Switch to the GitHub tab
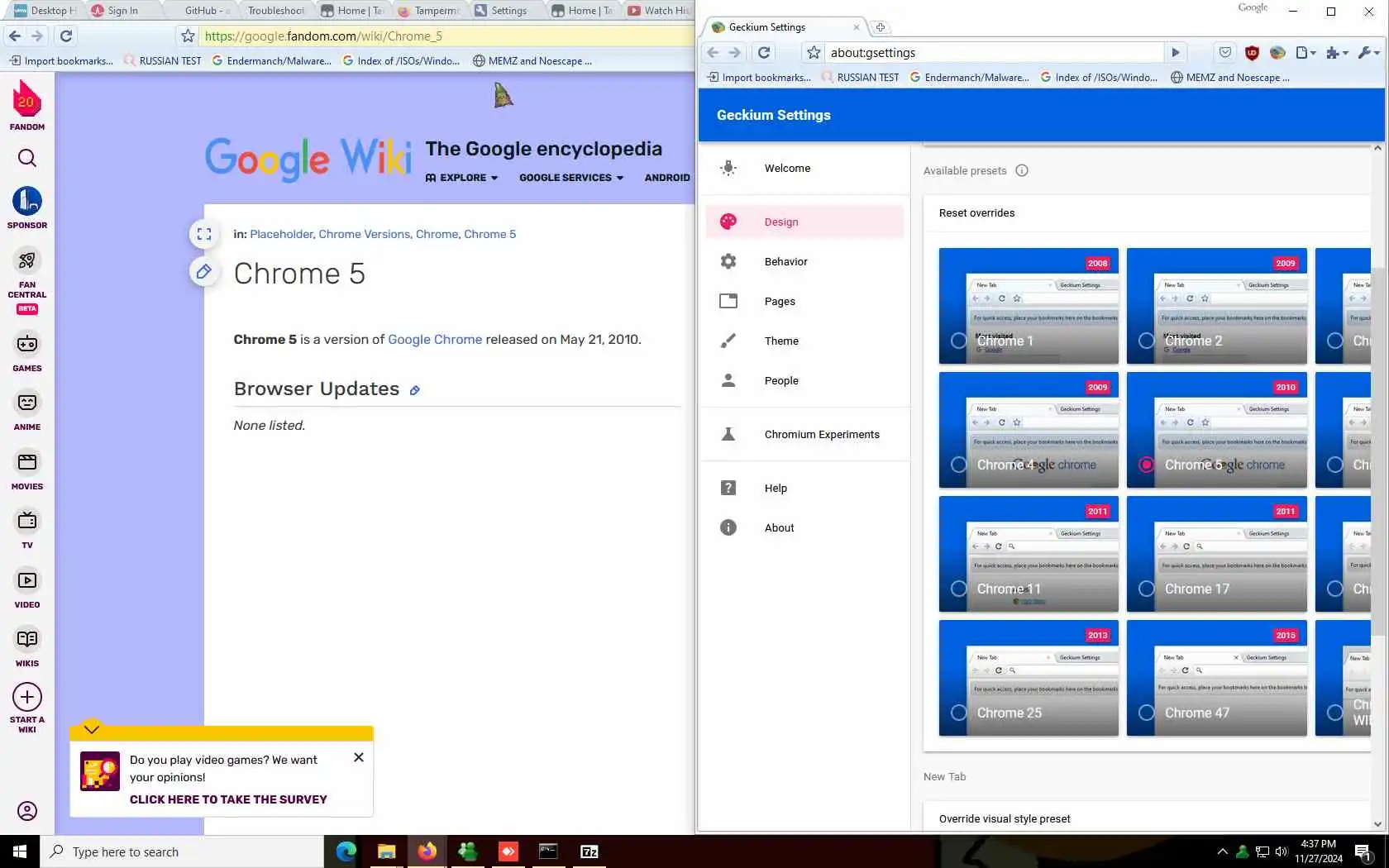Viewport: 1389px width, 868px height. pos(206,11)
